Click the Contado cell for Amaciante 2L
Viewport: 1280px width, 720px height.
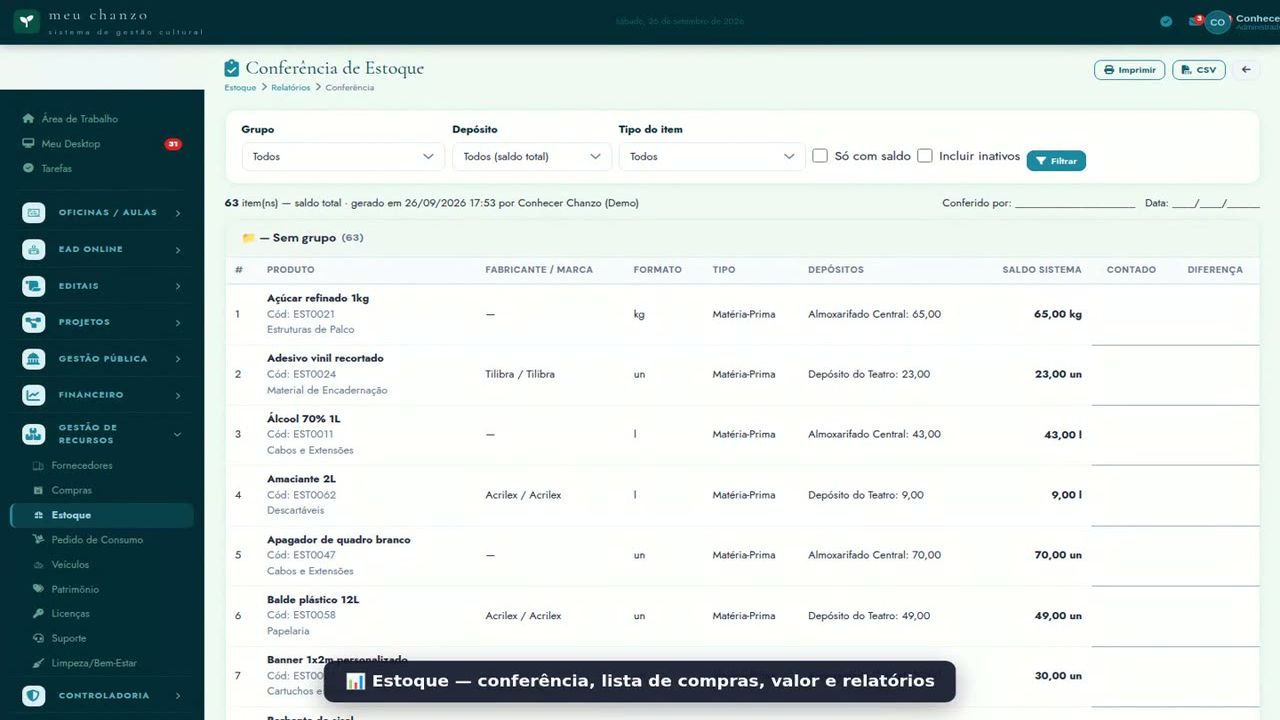click(x=1131, y=495)
